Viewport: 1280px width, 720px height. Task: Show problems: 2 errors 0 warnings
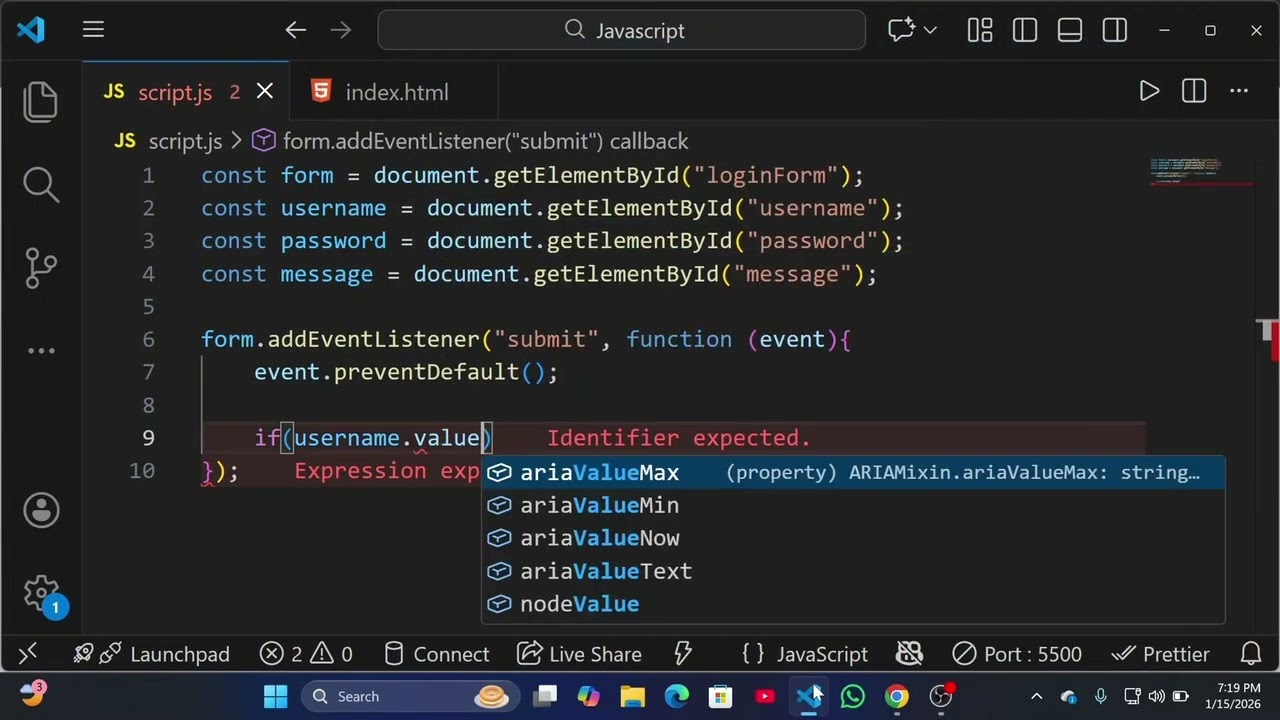tap(306, 654)
